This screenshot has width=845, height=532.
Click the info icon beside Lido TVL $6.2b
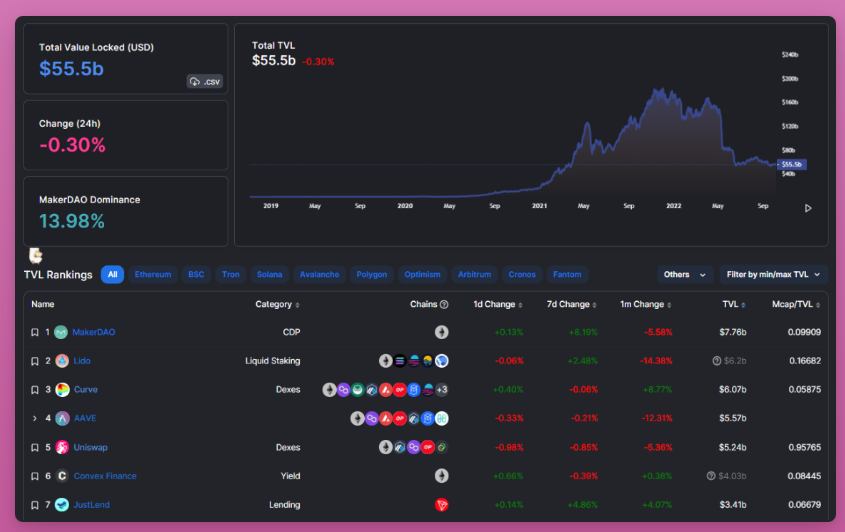tap(717, 361)
